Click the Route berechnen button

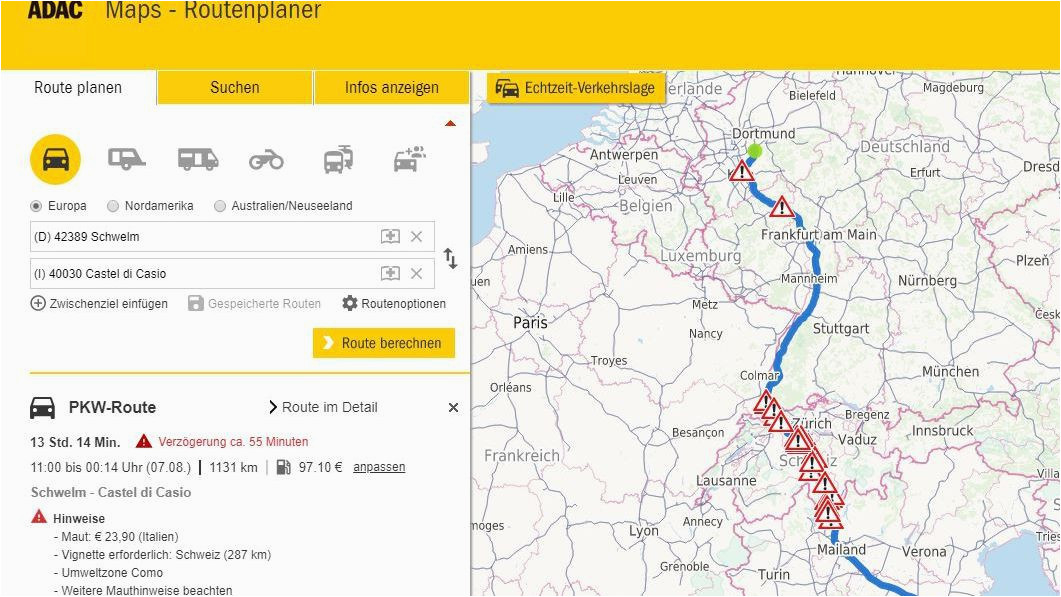(384, 342)
